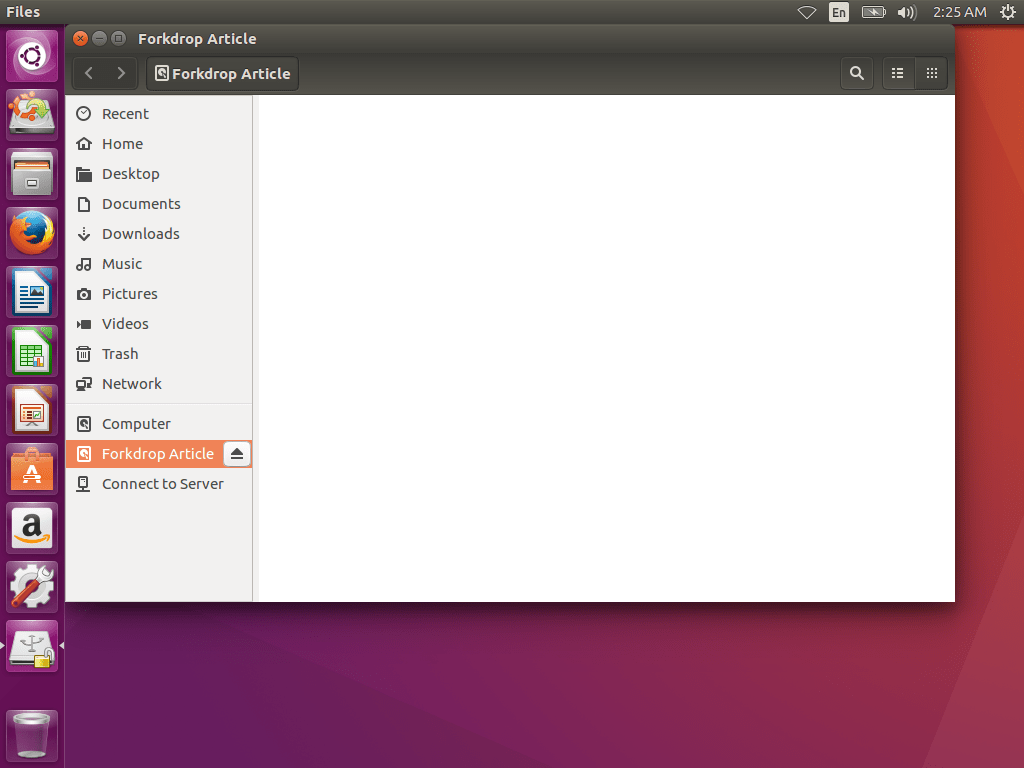The height and width of the screenshot is (768, 1024).
Task: Open Ubuntu Software center
Action: coord(32,469)
